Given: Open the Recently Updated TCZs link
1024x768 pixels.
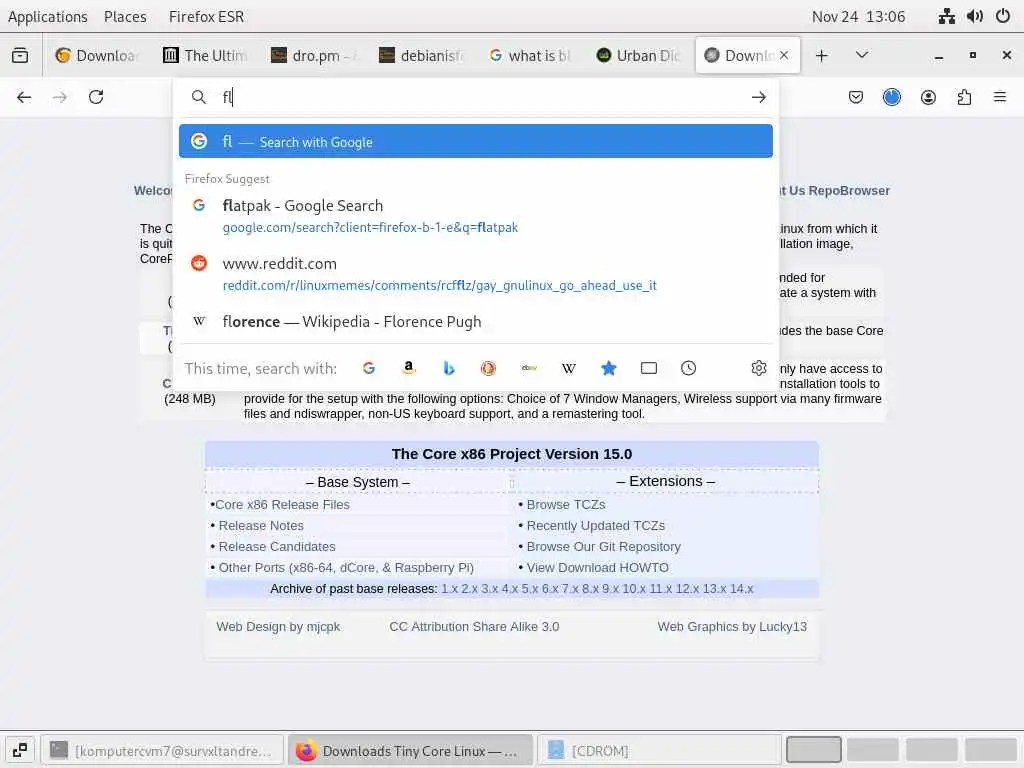Looking at the screenshot, I should pos(596,526).
